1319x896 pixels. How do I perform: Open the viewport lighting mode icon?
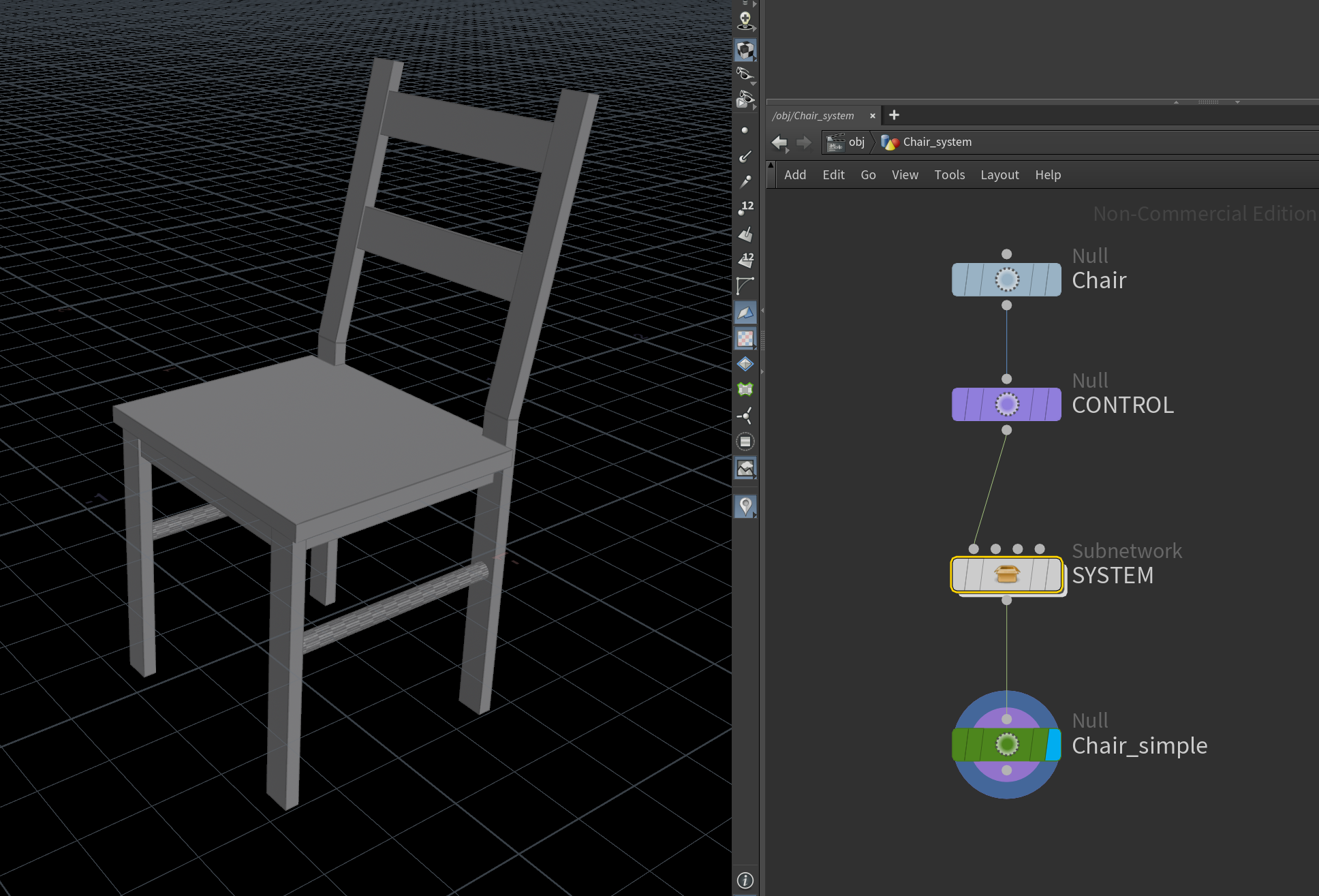745,21
